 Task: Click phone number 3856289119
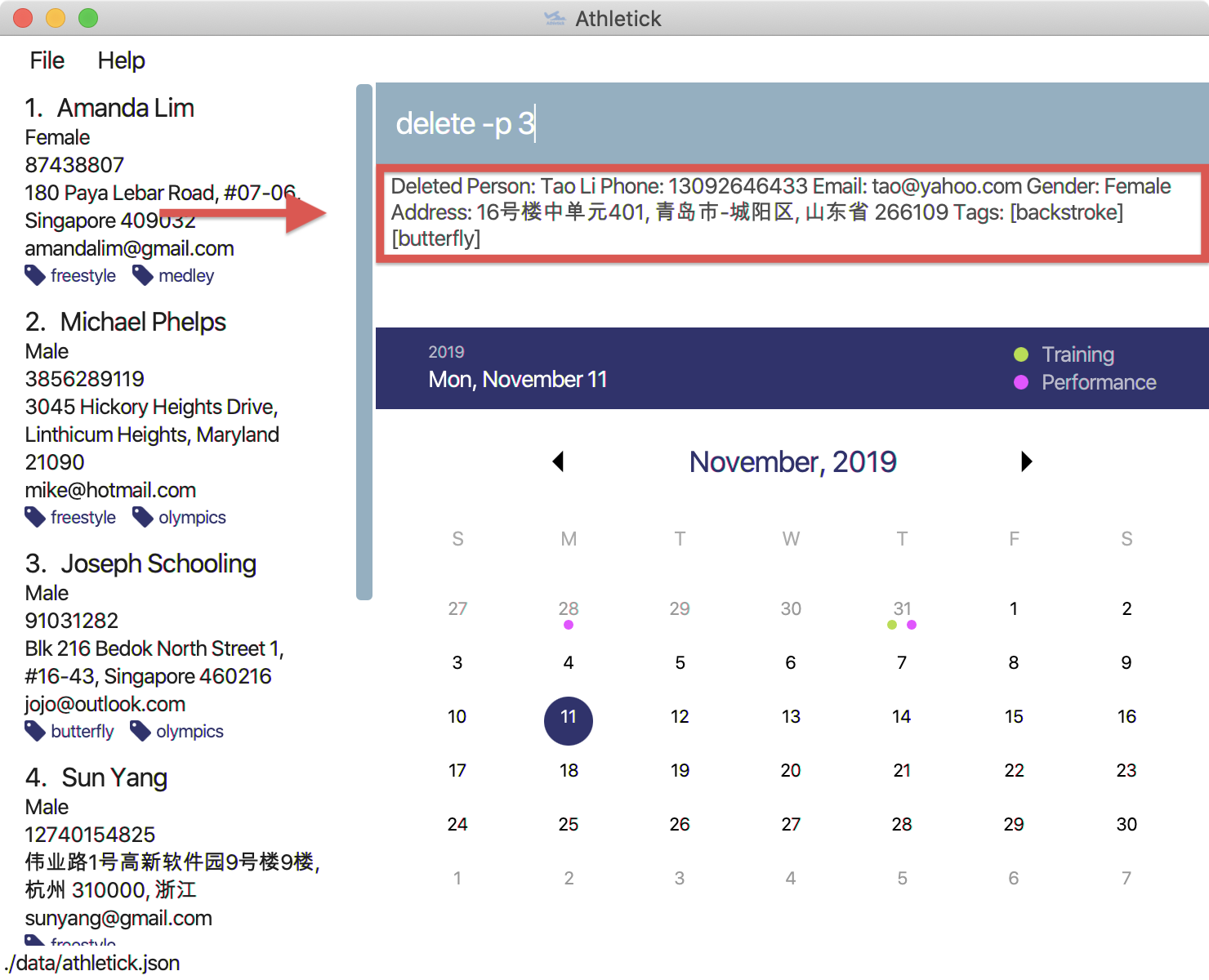tap(84, 379)
